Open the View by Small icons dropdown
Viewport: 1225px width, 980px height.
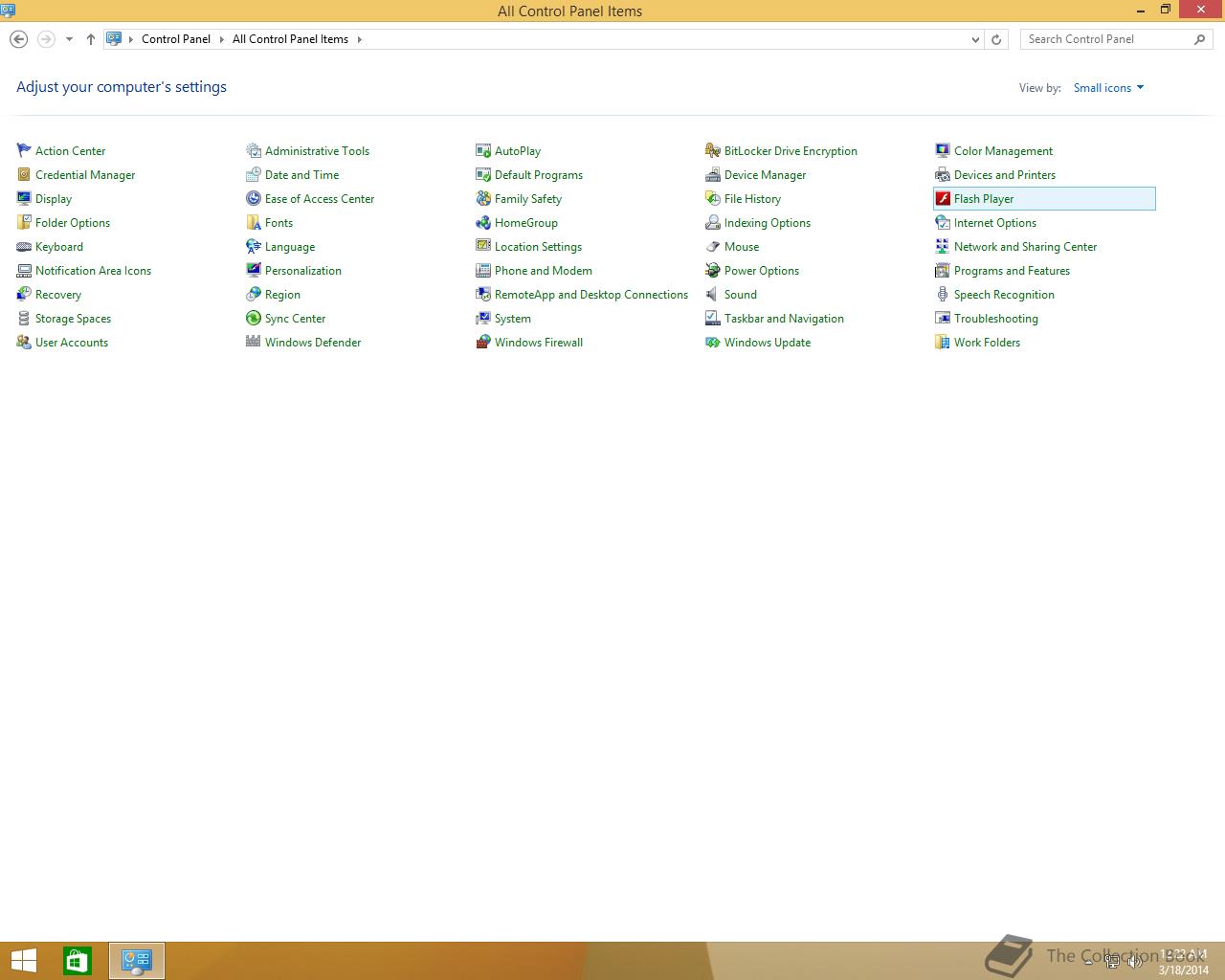(1108, 87)
